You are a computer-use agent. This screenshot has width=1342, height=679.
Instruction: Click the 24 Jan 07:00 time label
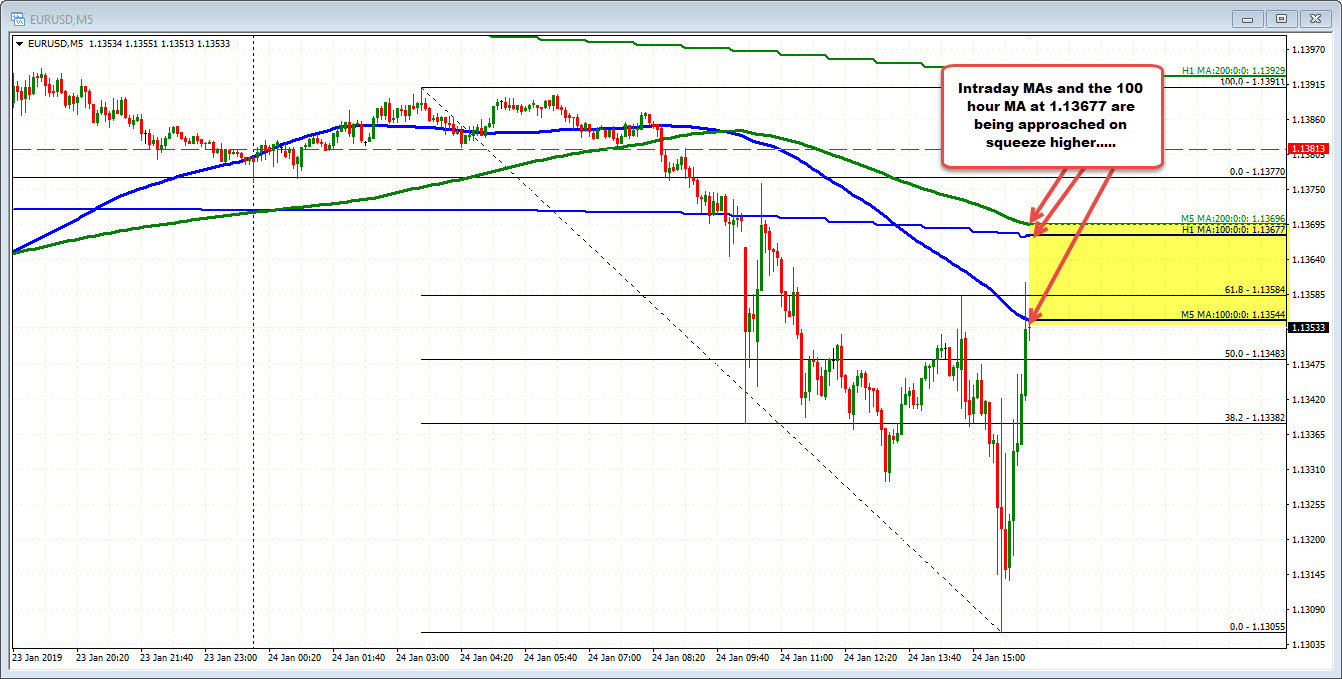pyautogui.click(x=615, y=658)
